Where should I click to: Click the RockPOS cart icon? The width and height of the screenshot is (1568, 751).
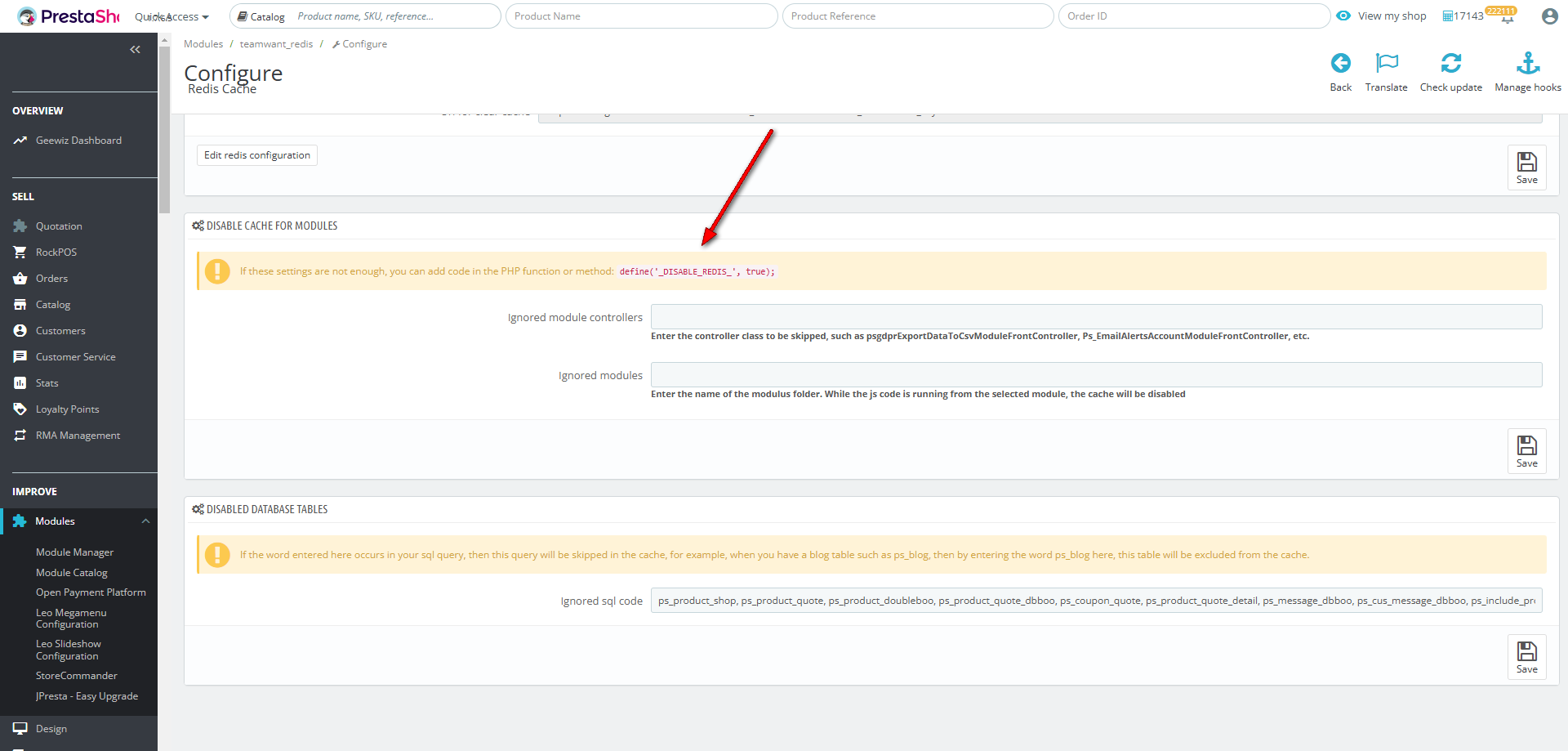tap(20, 253)
